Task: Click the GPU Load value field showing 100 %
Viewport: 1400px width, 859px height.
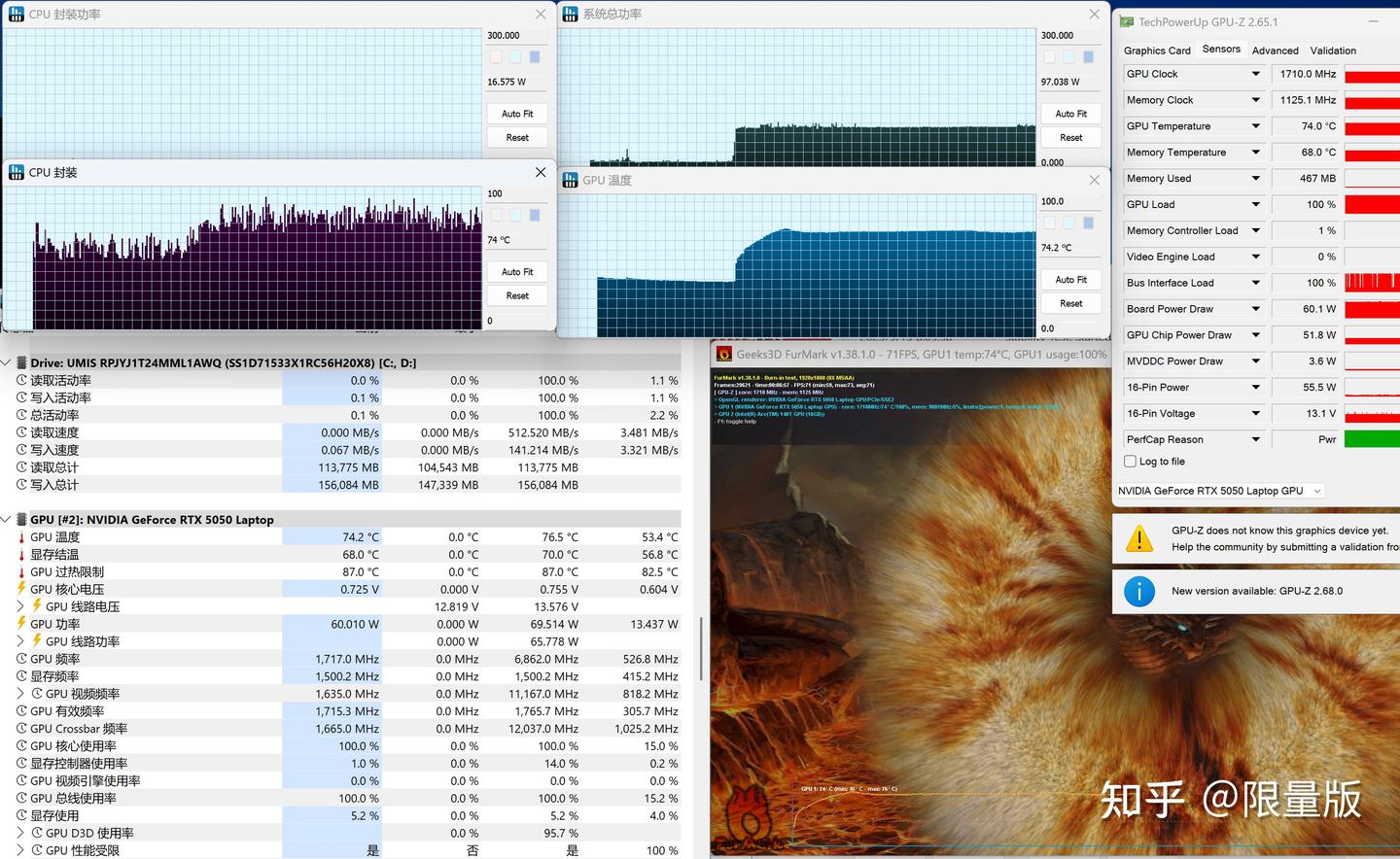Action: [x=1306, y=205]
